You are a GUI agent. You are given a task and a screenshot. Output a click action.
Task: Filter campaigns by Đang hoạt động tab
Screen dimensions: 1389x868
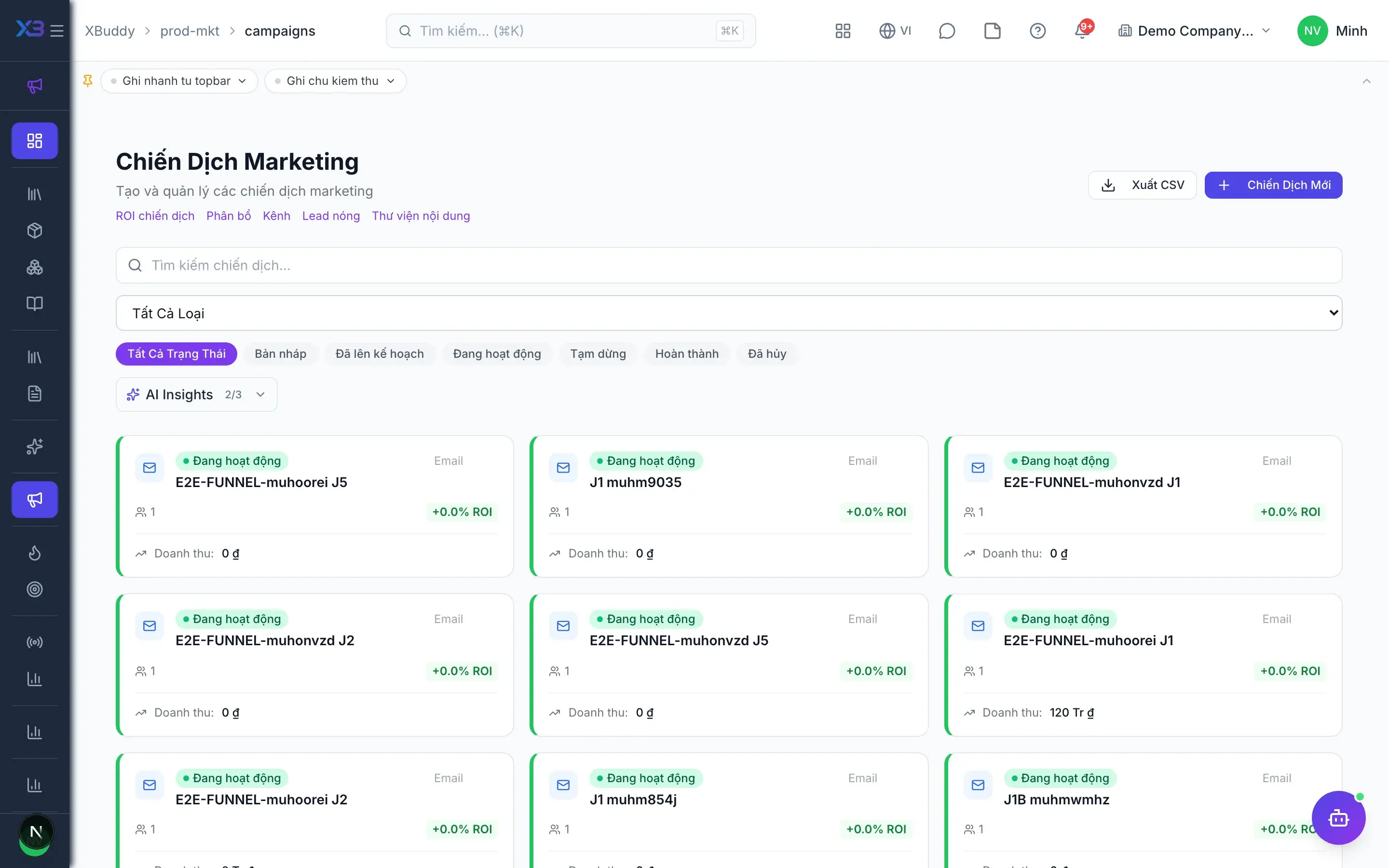coord(497,353)
